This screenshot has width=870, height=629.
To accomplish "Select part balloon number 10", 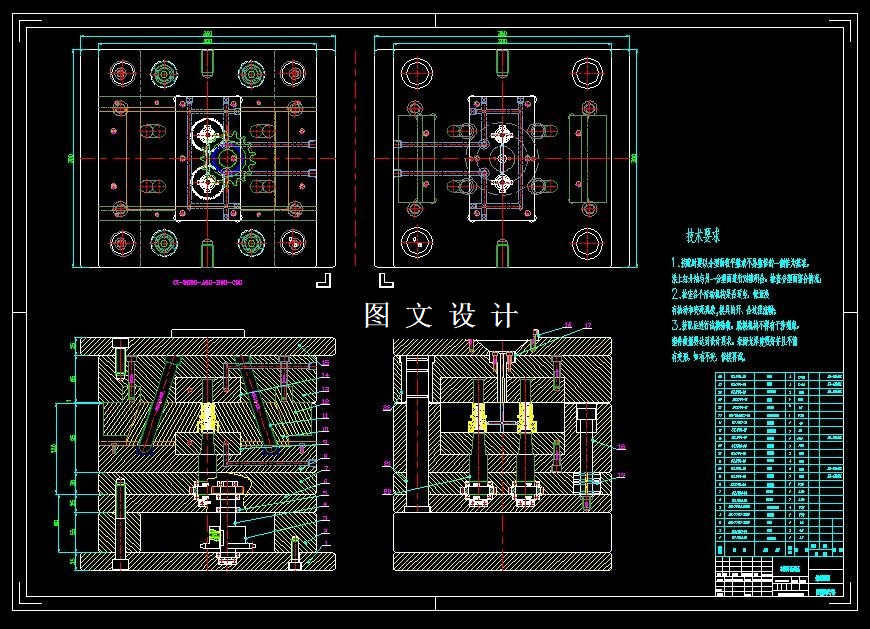I will point(325,429).
